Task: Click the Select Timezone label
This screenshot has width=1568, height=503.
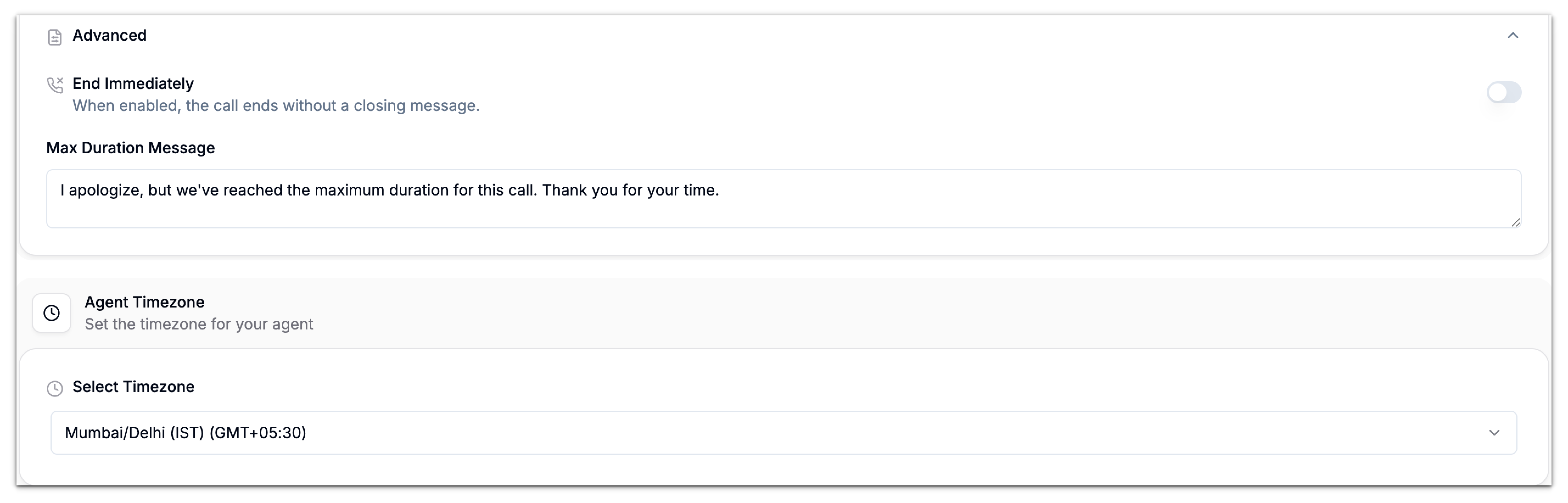Action: 133,387
